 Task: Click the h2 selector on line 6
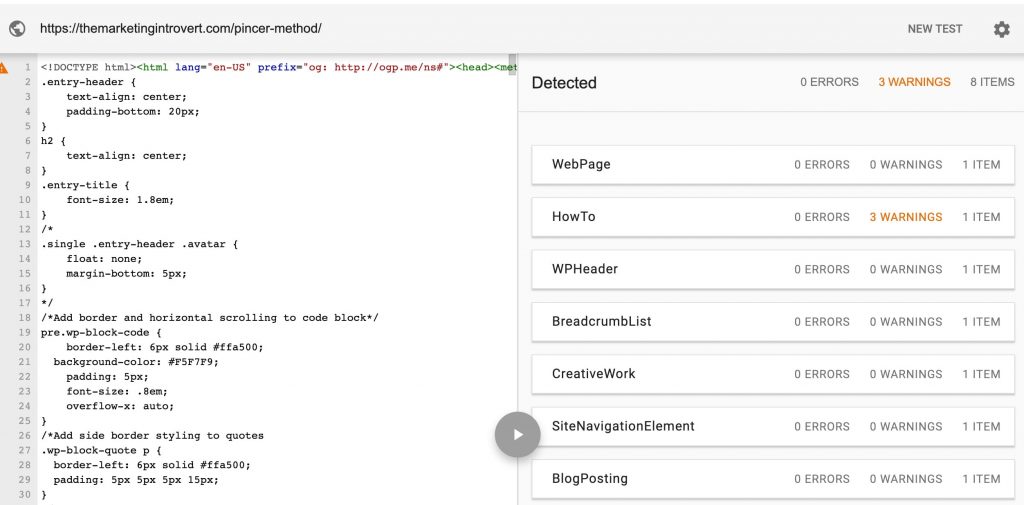[x=54, y=141]
